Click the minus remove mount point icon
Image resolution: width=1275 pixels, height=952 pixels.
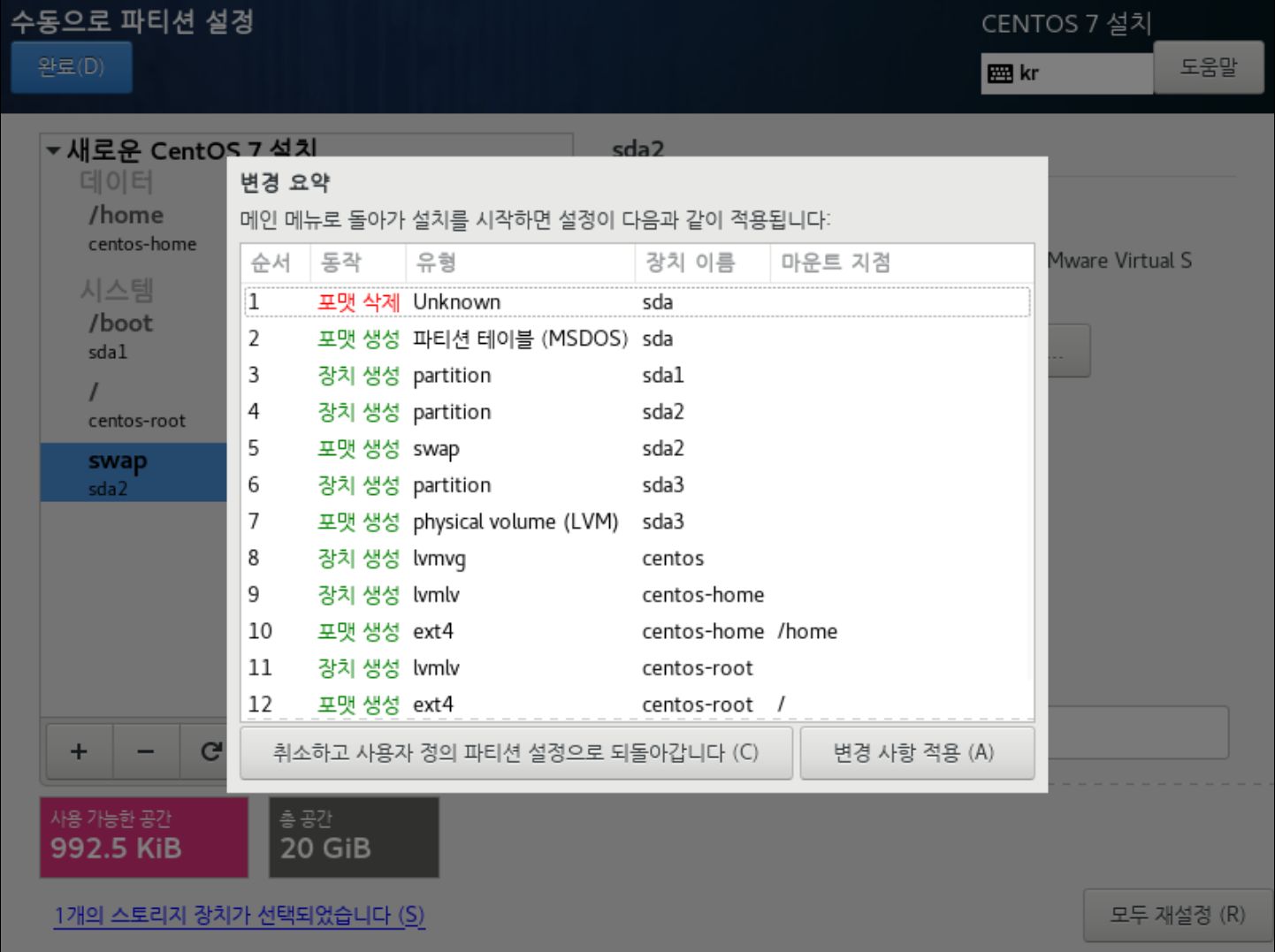146,751
